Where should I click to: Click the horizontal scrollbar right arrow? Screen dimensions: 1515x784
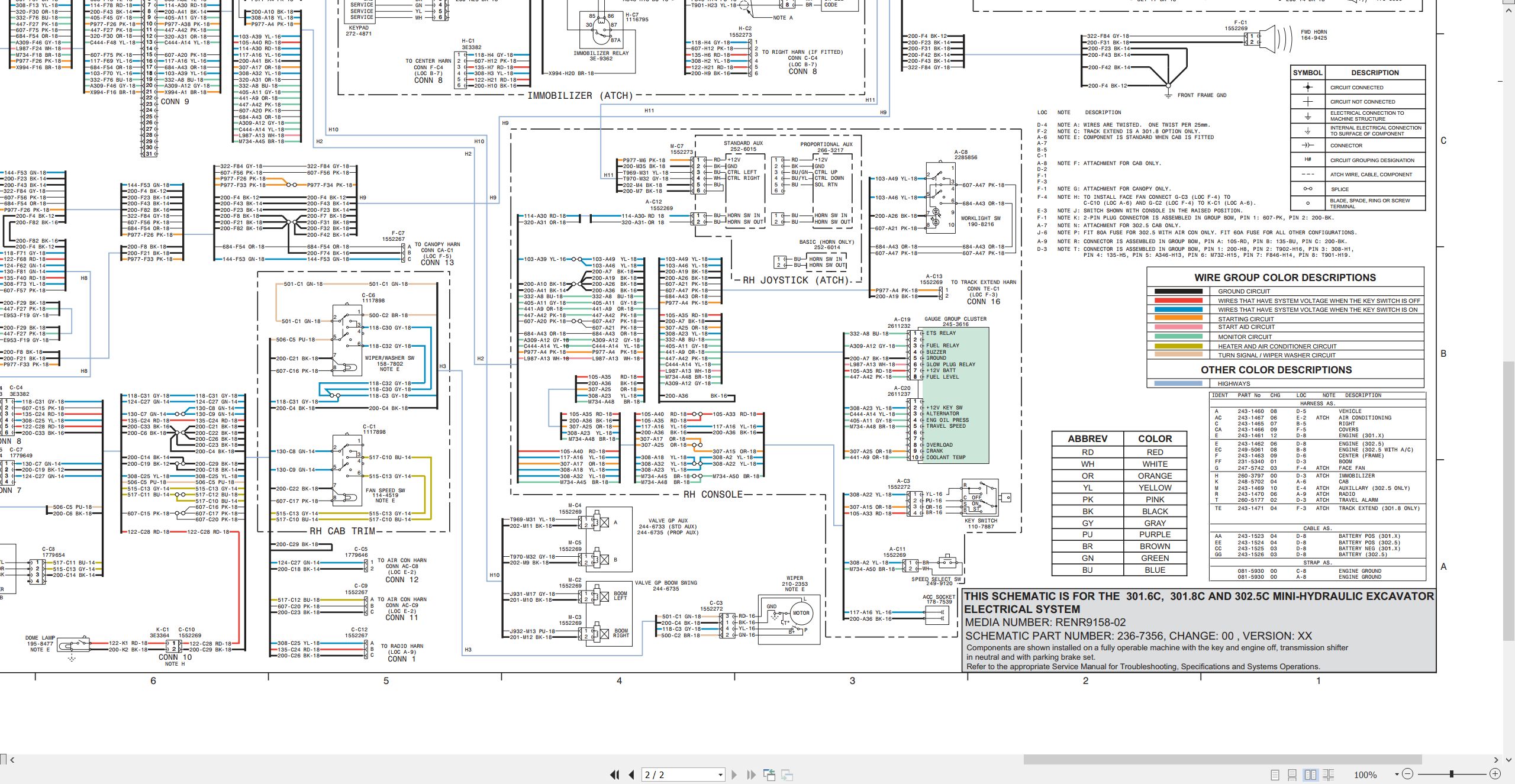pyautogui.click(x=1496, y=760)
